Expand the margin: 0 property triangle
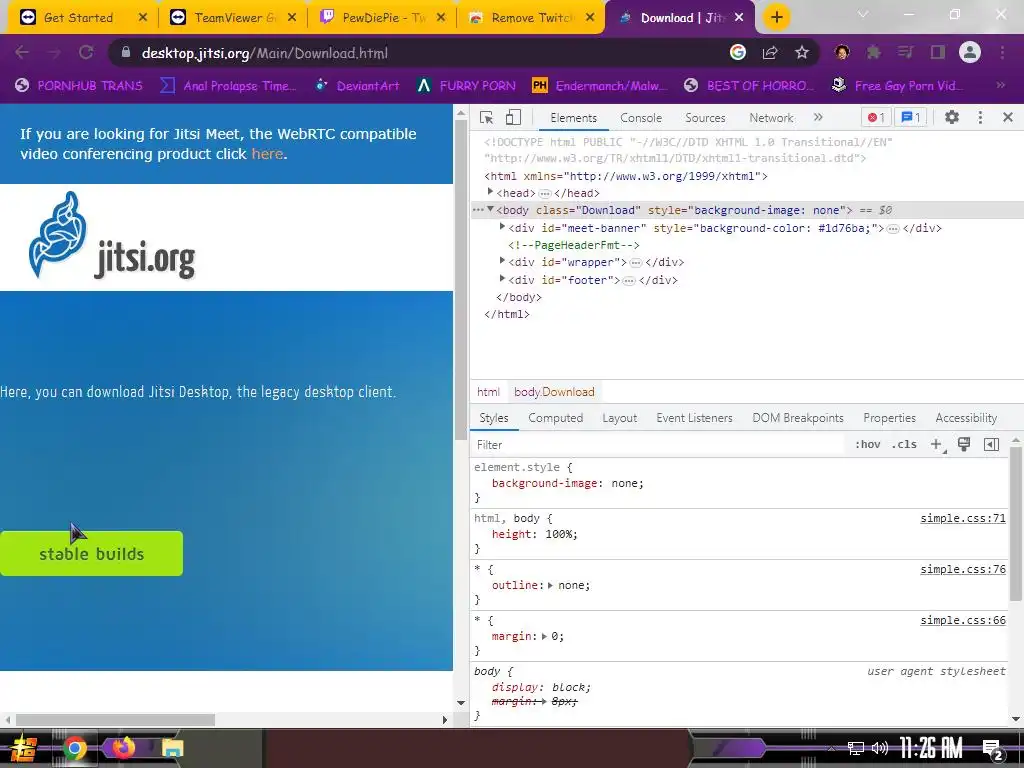Screen dimensions: 1024x768 pos(544,636)
